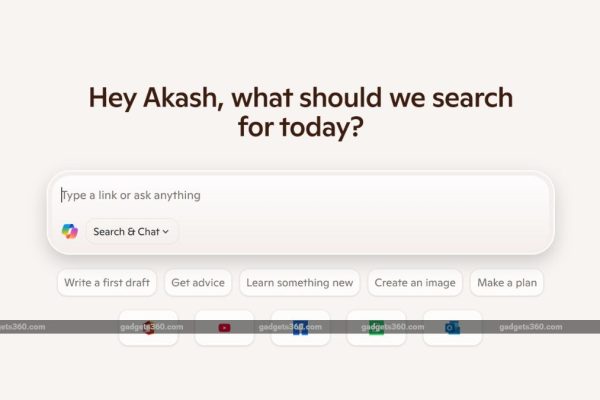Choose the 'Get advice' suggestion chip
This screenshot has width=600, height=400.
(198, 283)
